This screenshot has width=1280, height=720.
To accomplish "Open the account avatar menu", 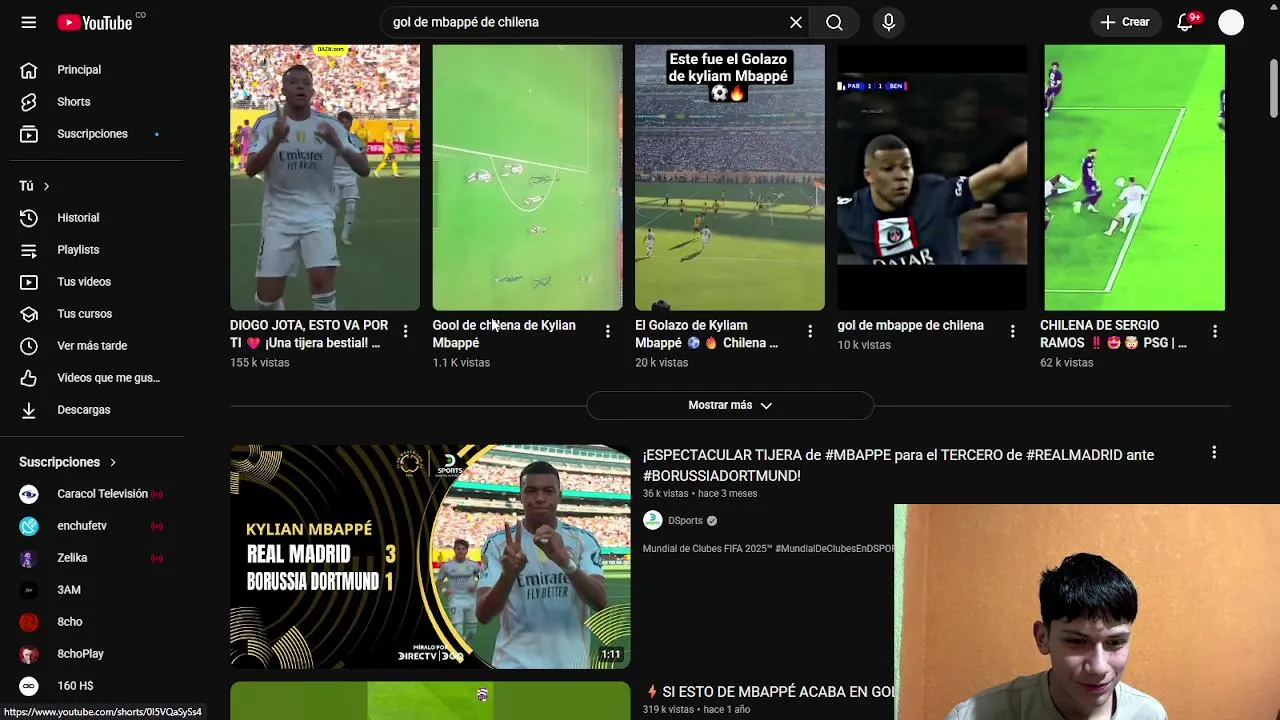I will [x=1231, y=22].
